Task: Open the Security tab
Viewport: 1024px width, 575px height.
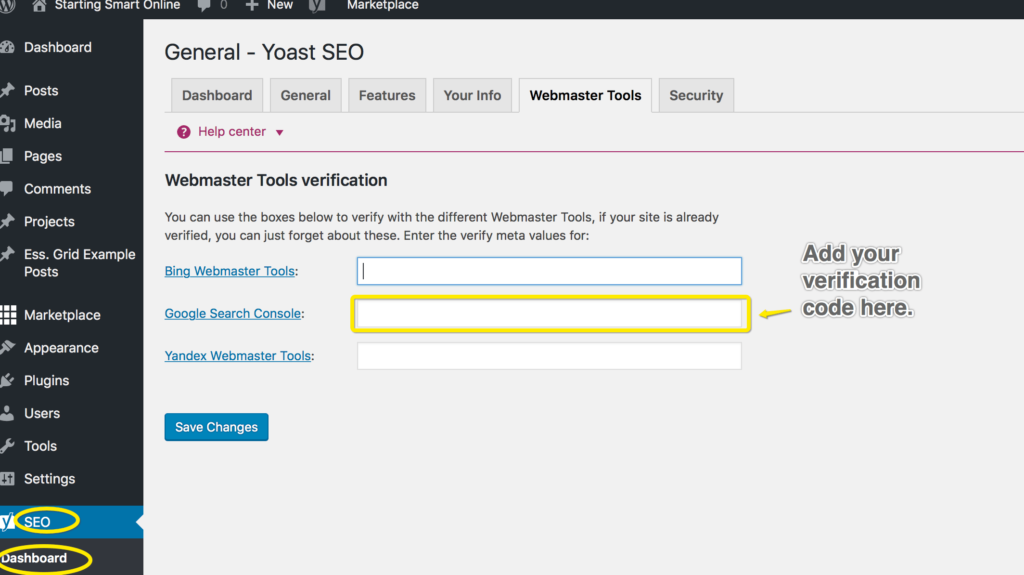Action: point(696,95)
